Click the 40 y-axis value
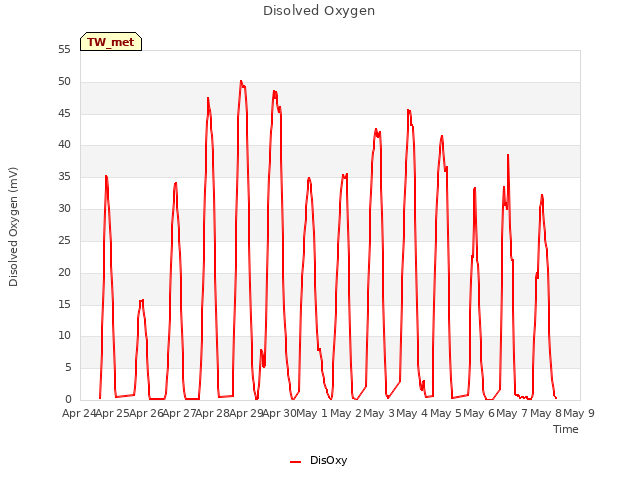The height and width of the screenshot is (480, 640). pyautogui.click(x=64, y=144)
